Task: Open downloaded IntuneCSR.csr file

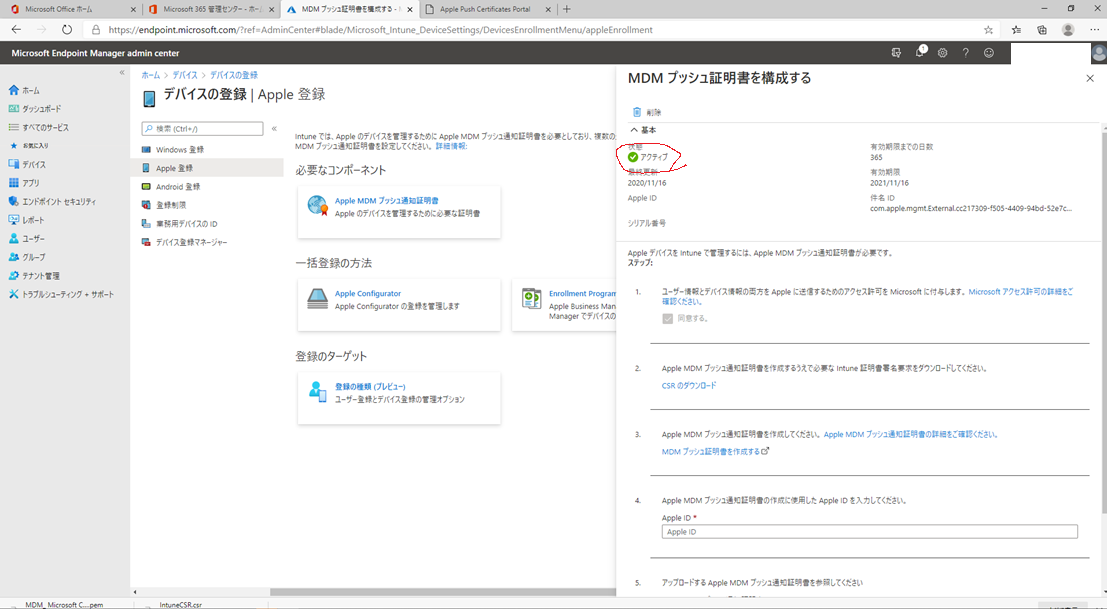Action: click(x=181, y=605)
